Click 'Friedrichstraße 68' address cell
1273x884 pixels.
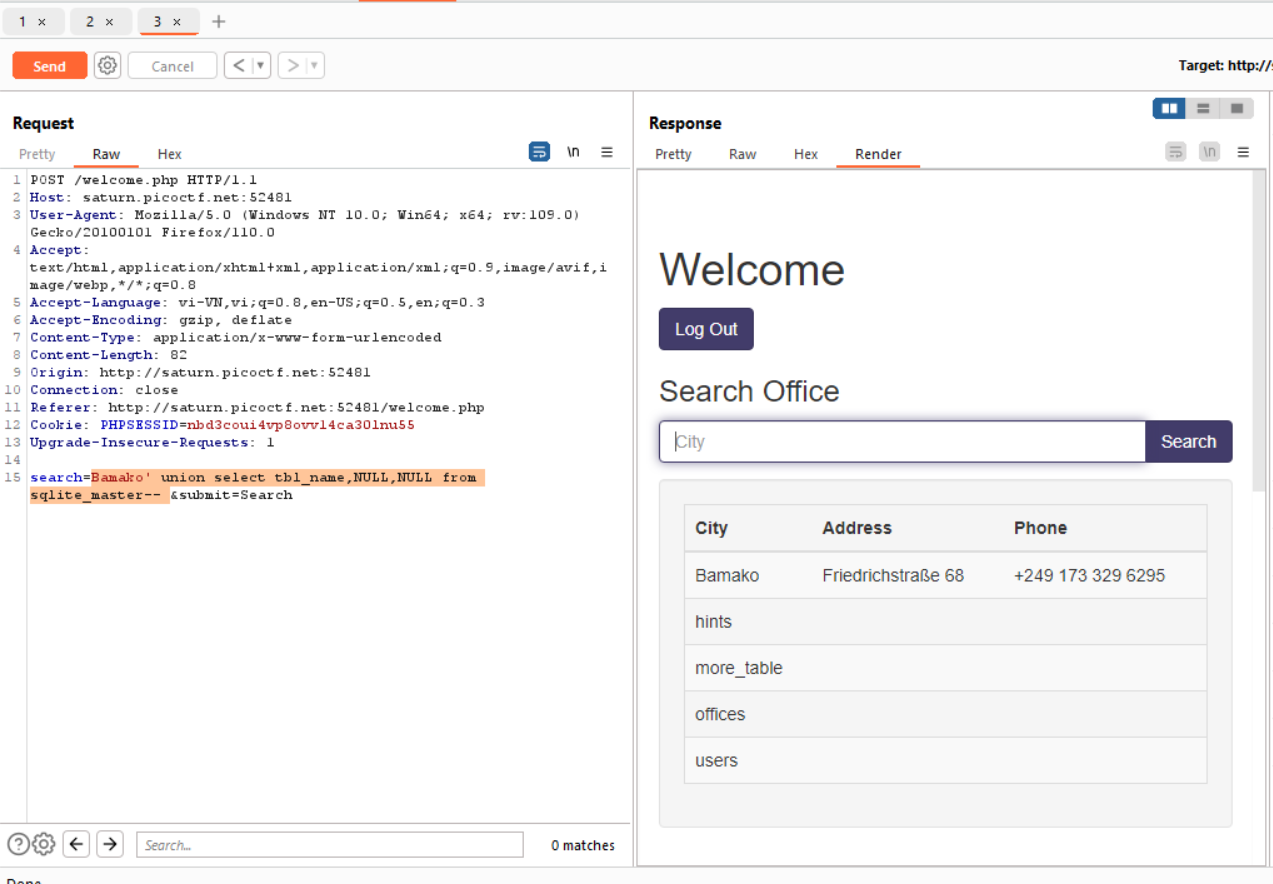pos(893,575)
